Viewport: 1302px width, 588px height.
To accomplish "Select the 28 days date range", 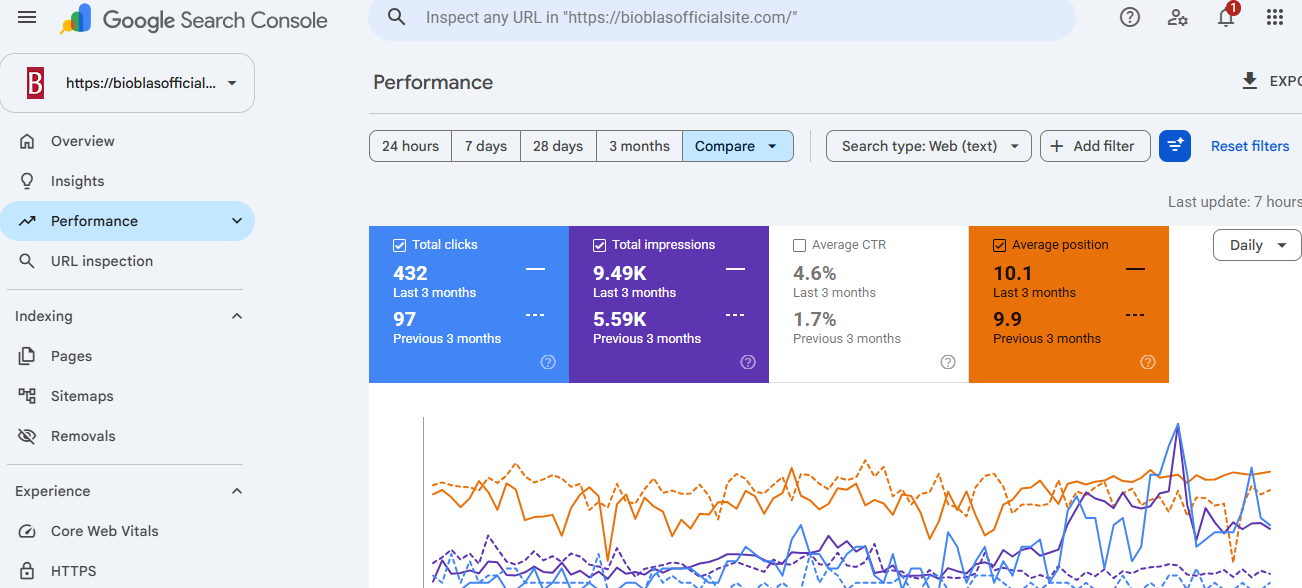I will tap(558, 146).
